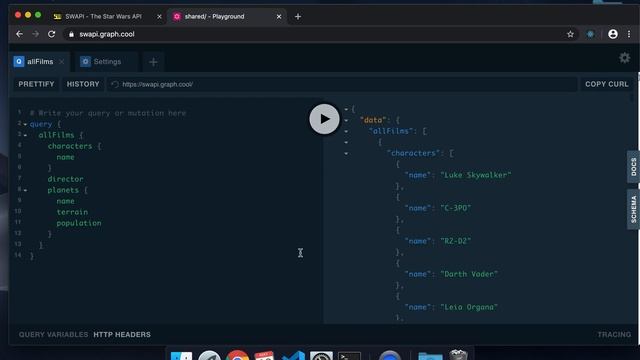The height and width of the screenshot is (360, 640).
Task: Add a new Playground tab with plus
Action: click(x=153, y=62)
